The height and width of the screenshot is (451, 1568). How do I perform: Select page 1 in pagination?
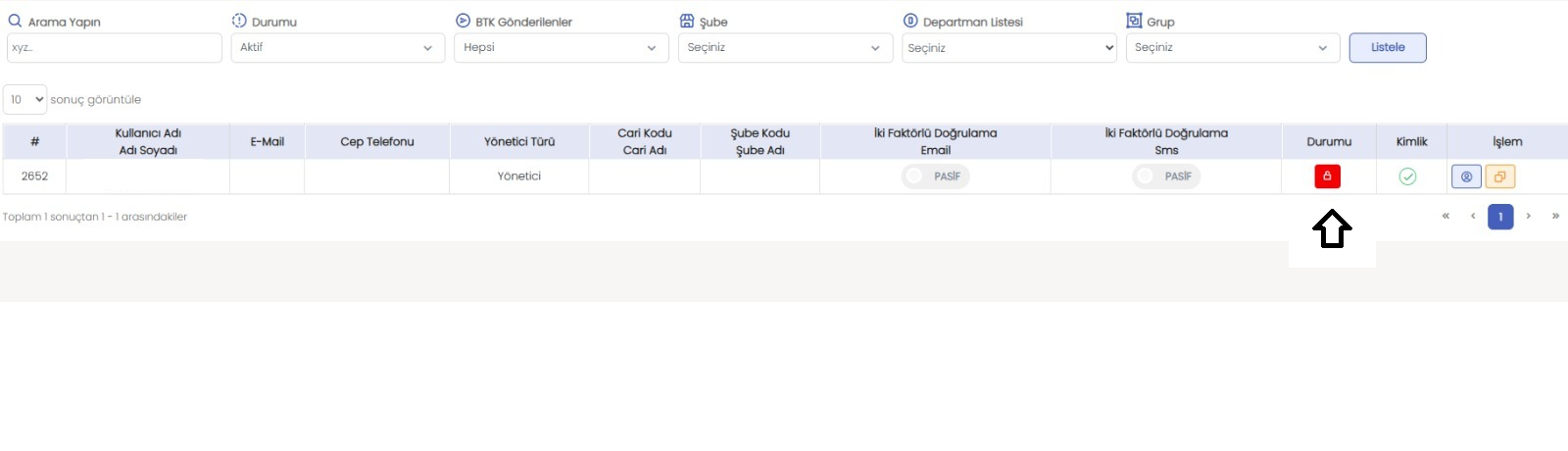pyautogui.click(x=1500, y=217)
